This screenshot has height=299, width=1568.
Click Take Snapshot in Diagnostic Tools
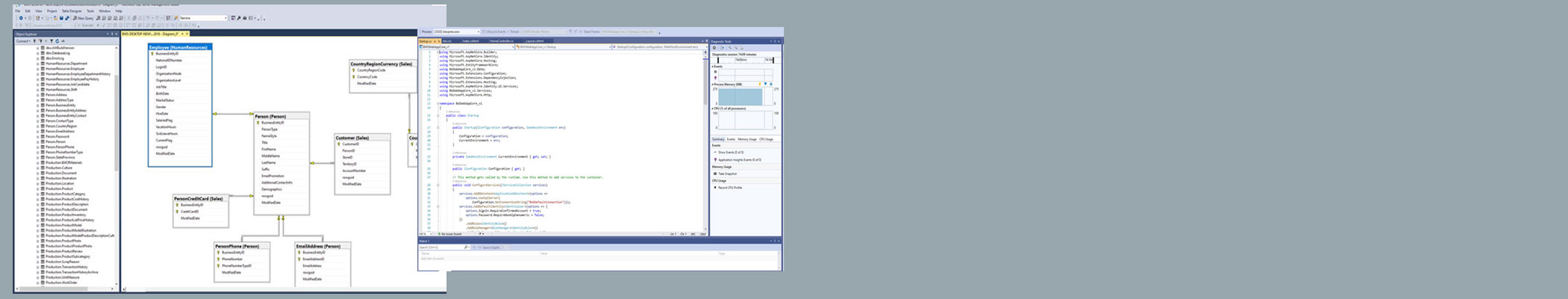point(728,173)
